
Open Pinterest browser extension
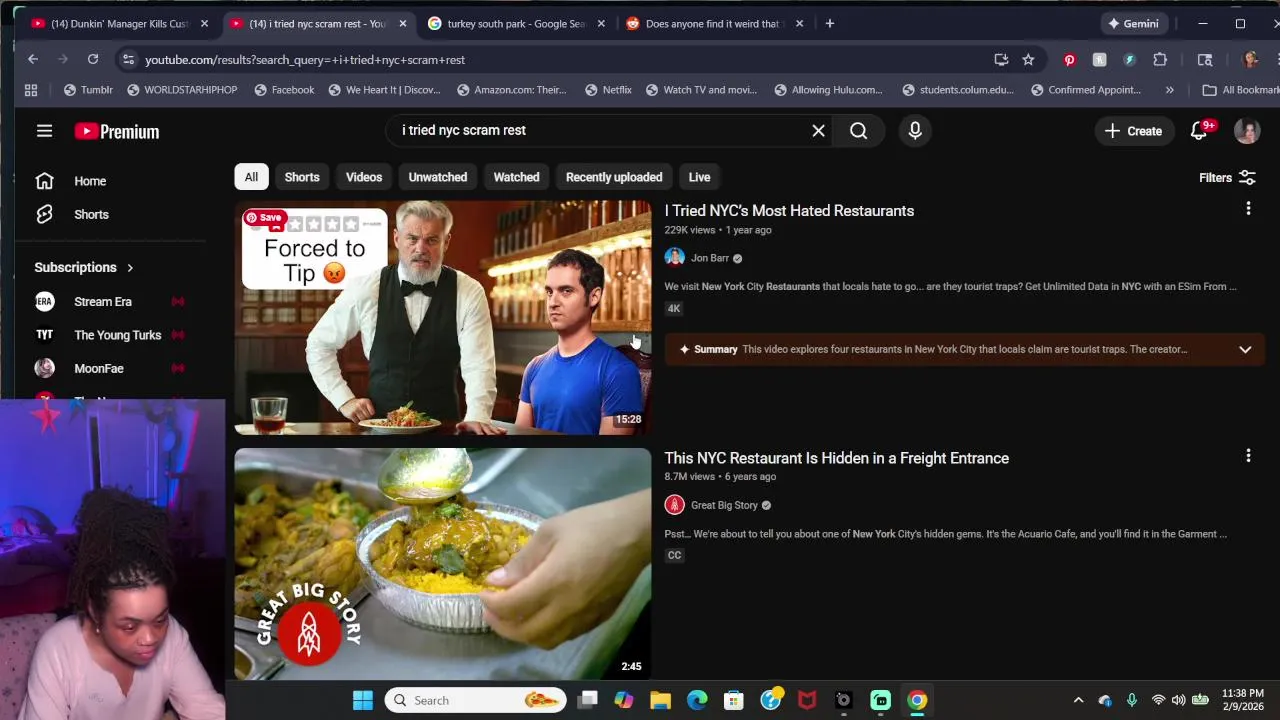[1069, 60]
